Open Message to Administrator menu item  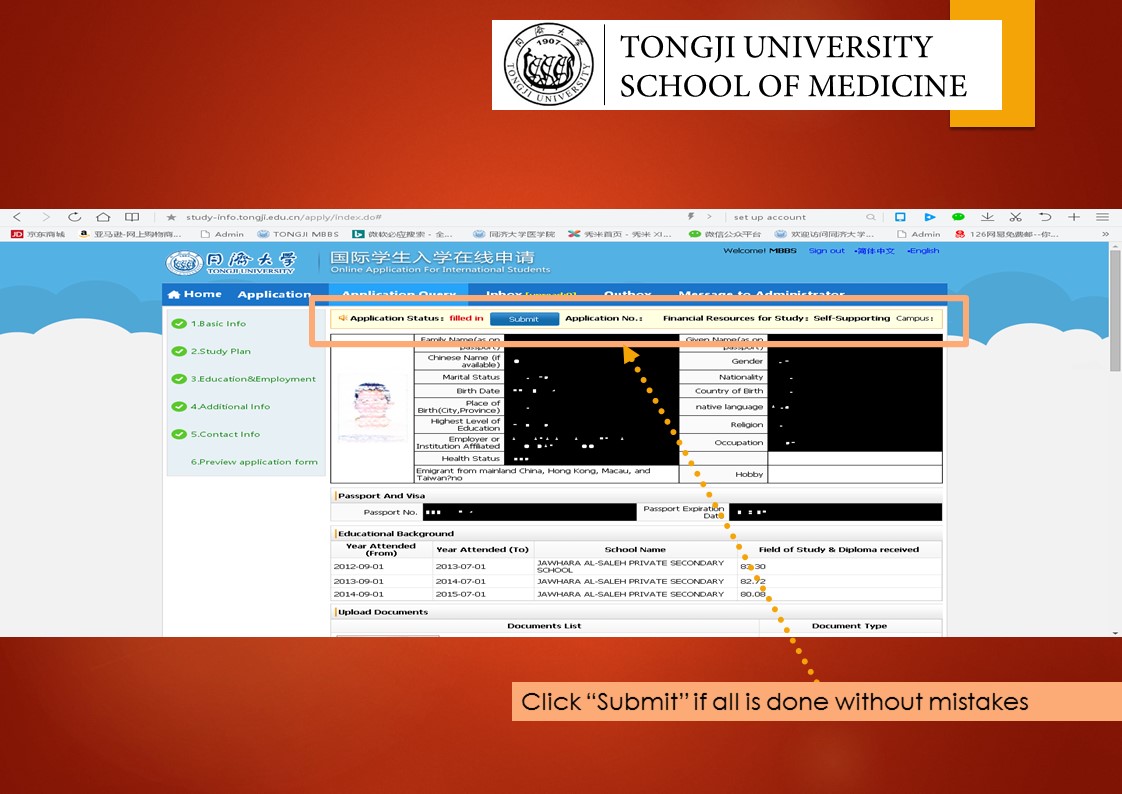(761, 293)
